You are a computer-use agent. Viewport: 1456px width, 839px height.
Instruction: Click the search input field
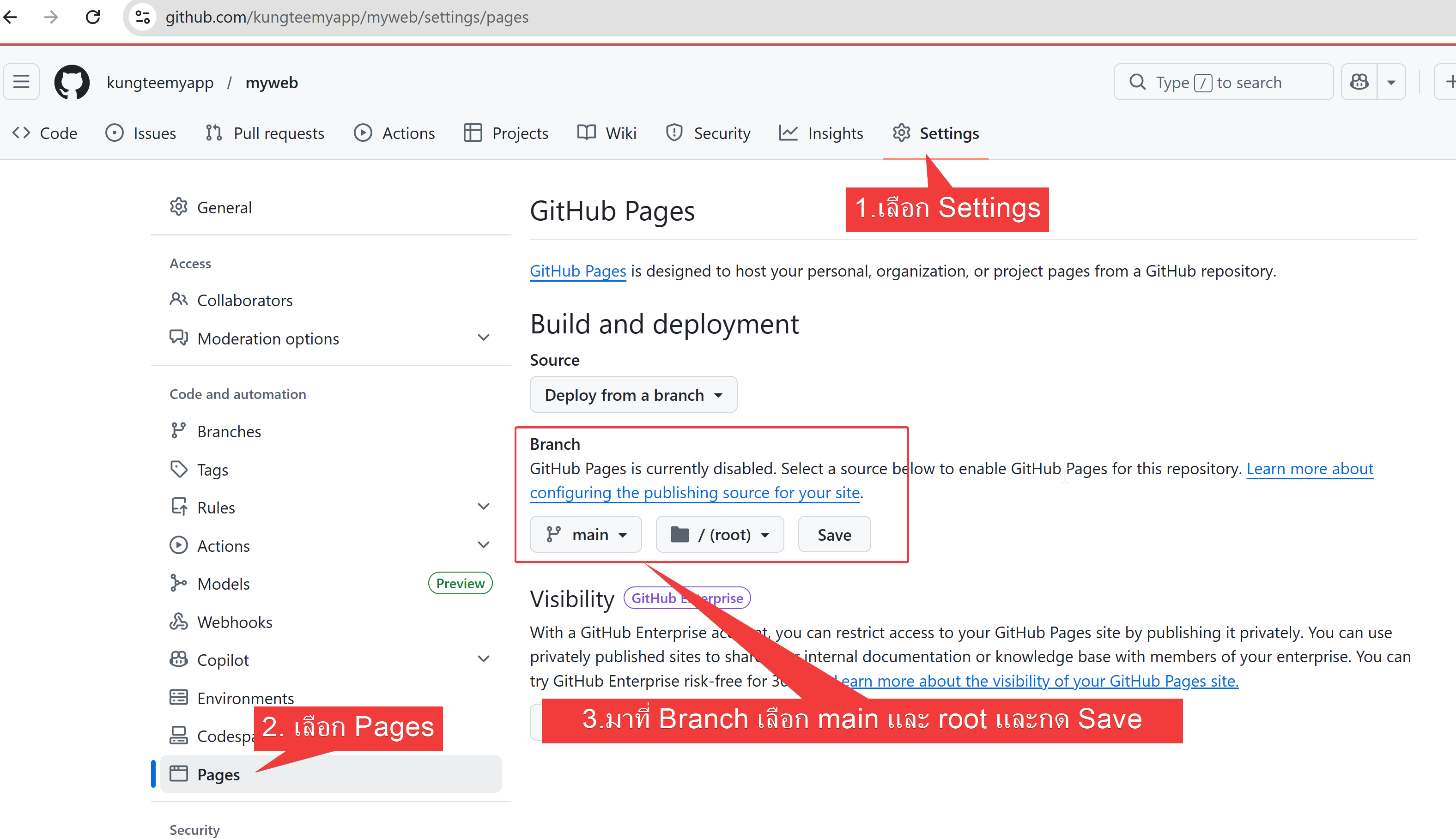tap(1222, 82)
